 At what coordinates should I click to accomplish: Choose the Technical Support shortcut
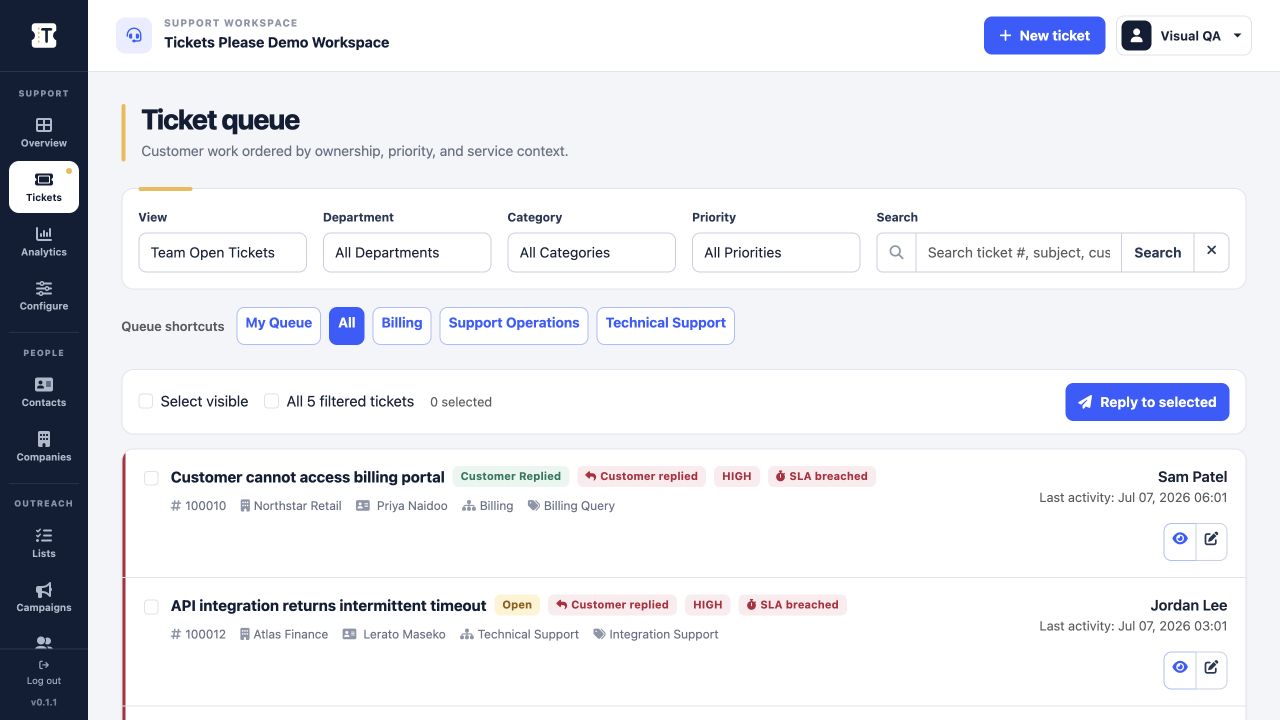(666, 326)
